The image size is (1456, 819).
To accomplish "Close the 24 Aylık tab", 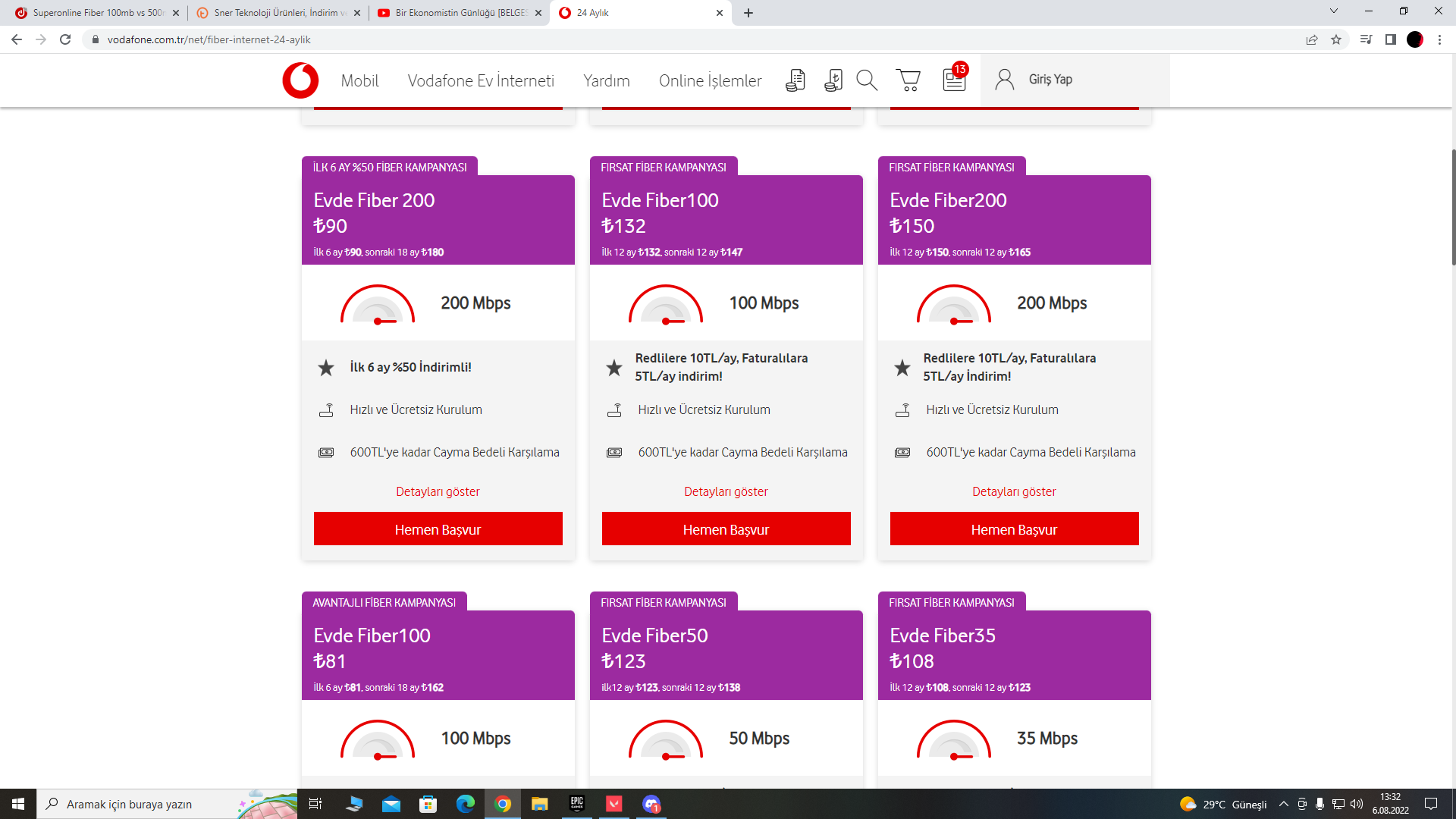I will [720, 13].
